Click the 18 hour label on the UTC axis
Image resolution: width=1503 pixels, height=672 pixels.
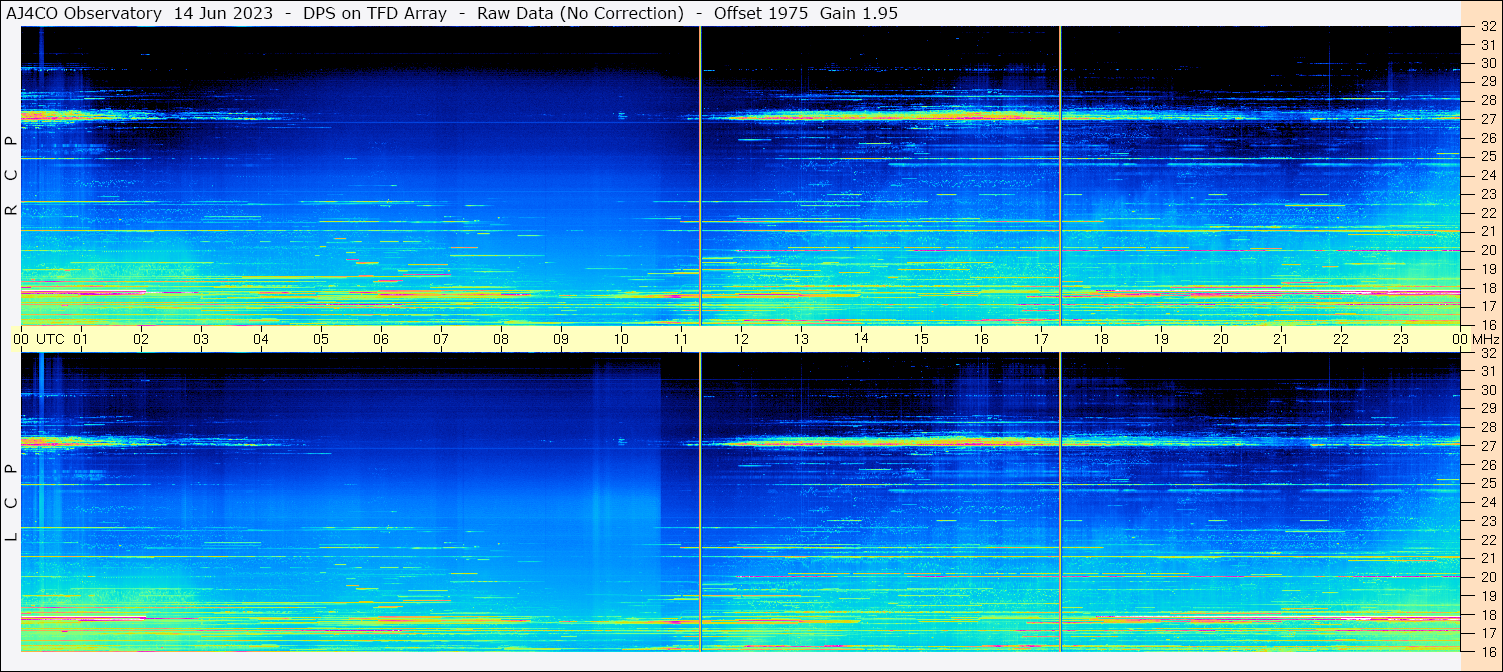pyautogui.click(x=1101, y=339)
